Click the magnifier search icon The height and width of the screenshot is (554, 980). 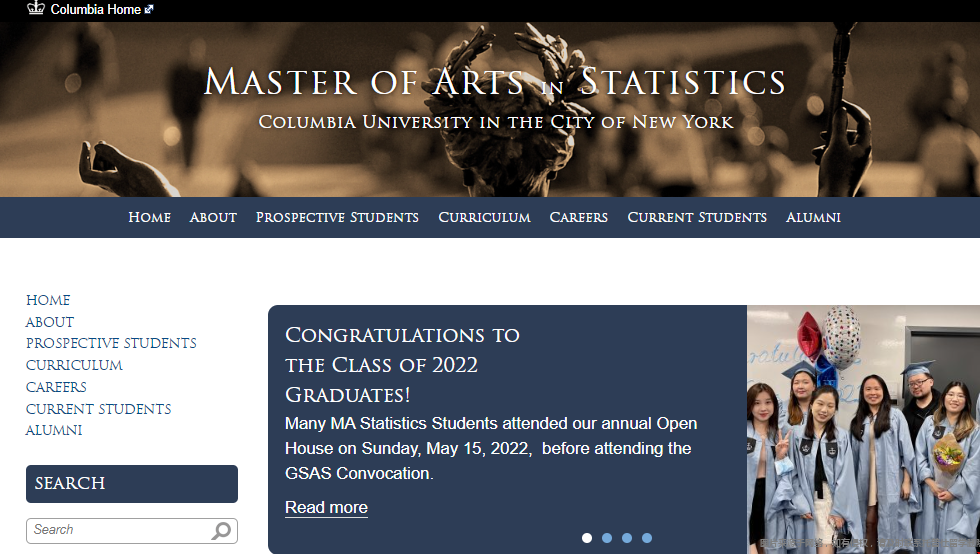point(221,531)
